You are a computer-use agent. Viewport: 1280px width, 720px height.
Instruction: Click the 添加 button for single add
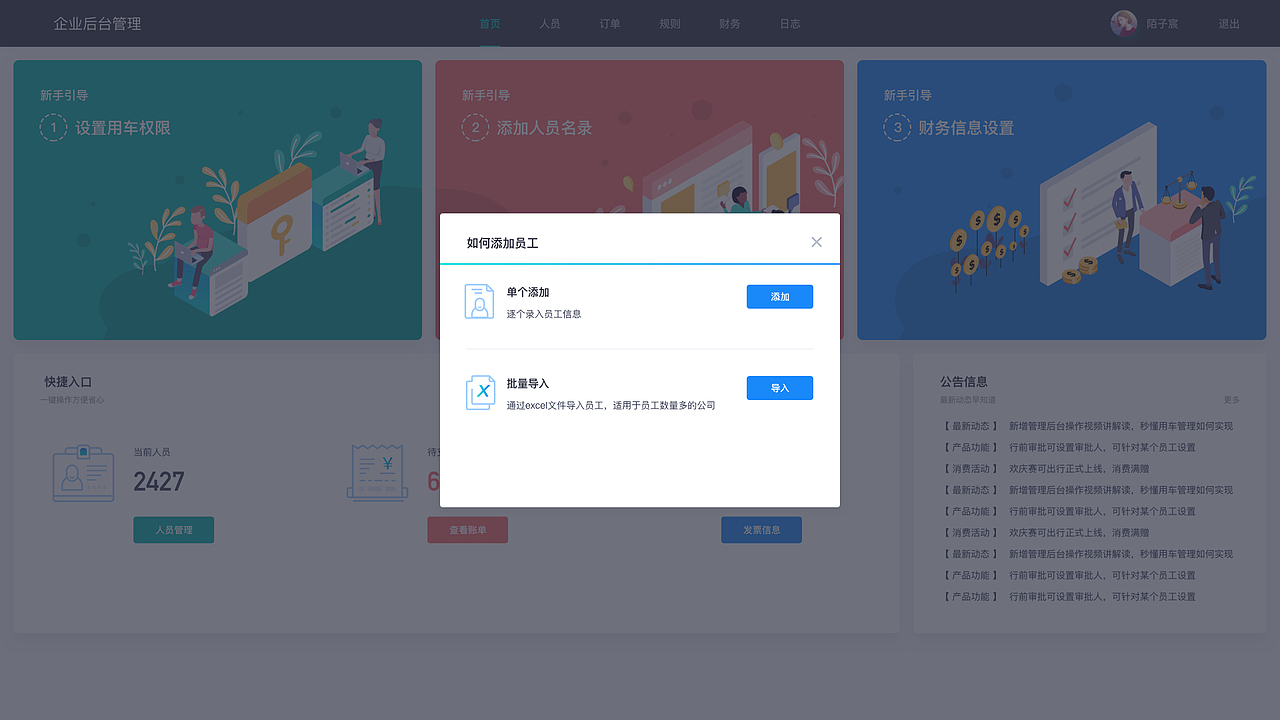[x=780, y=297]
